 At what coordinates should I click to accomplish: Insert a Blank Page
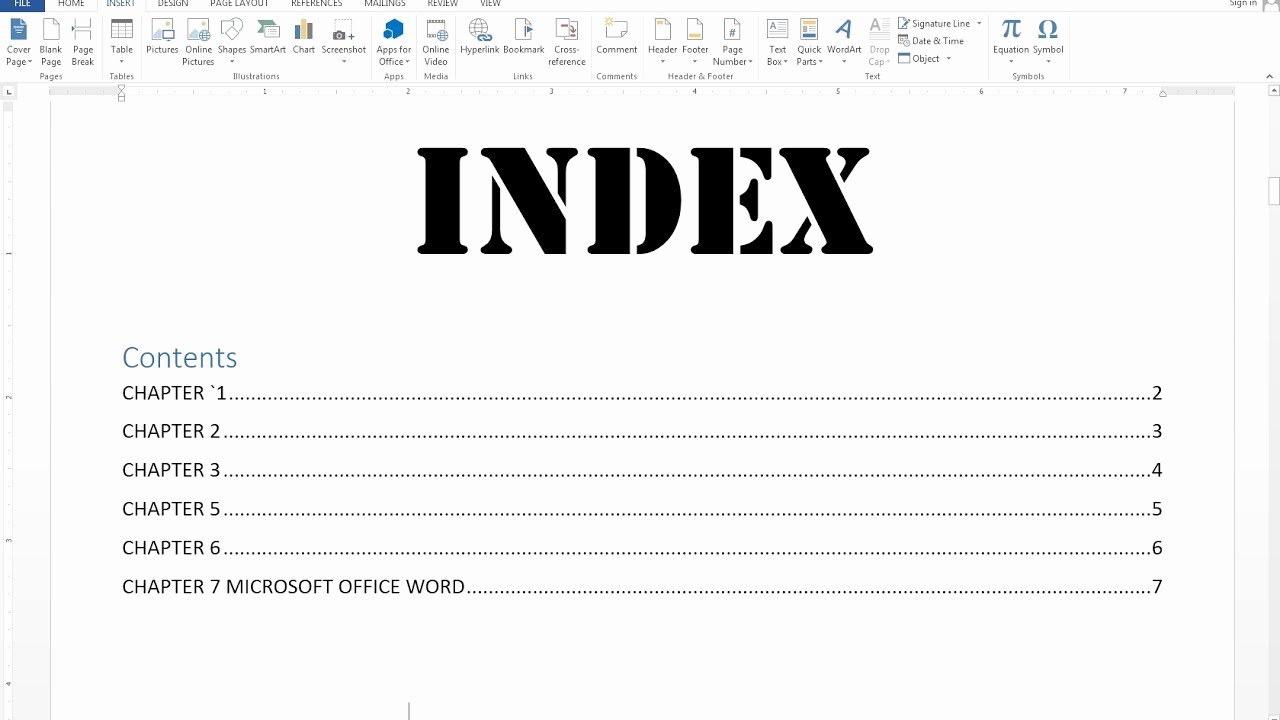point(50,42)
